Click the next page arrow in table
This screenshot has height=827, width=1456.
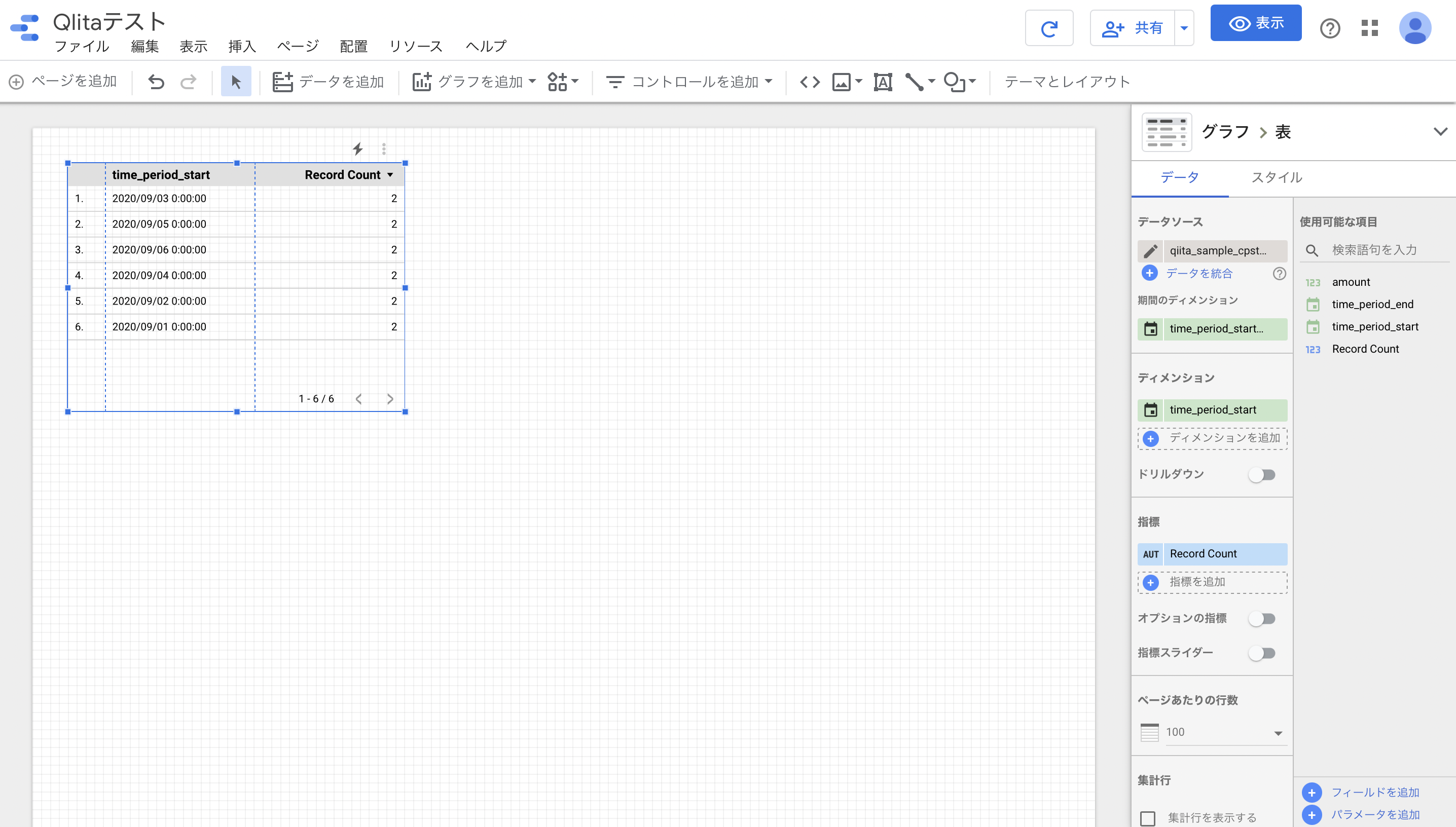pyautogui.click(x=390, y=398)
